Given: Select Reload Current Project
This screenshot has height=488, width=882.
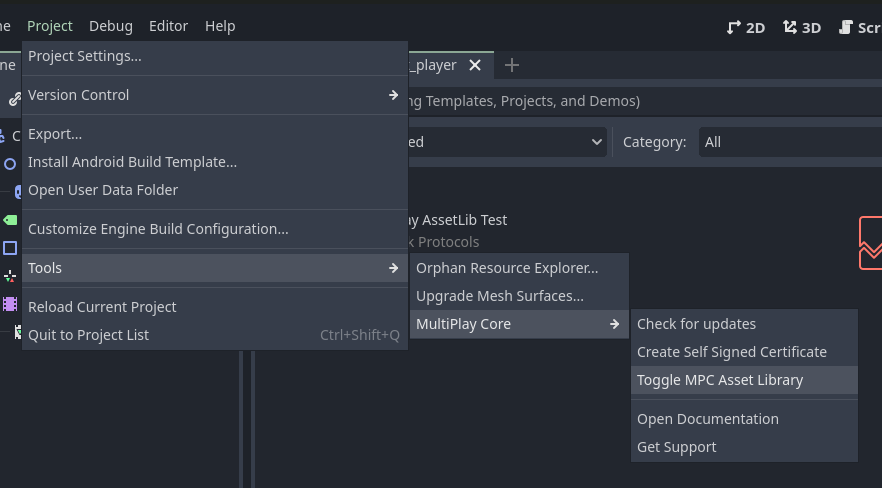Looking at the screenshot, I should [215, 307].
